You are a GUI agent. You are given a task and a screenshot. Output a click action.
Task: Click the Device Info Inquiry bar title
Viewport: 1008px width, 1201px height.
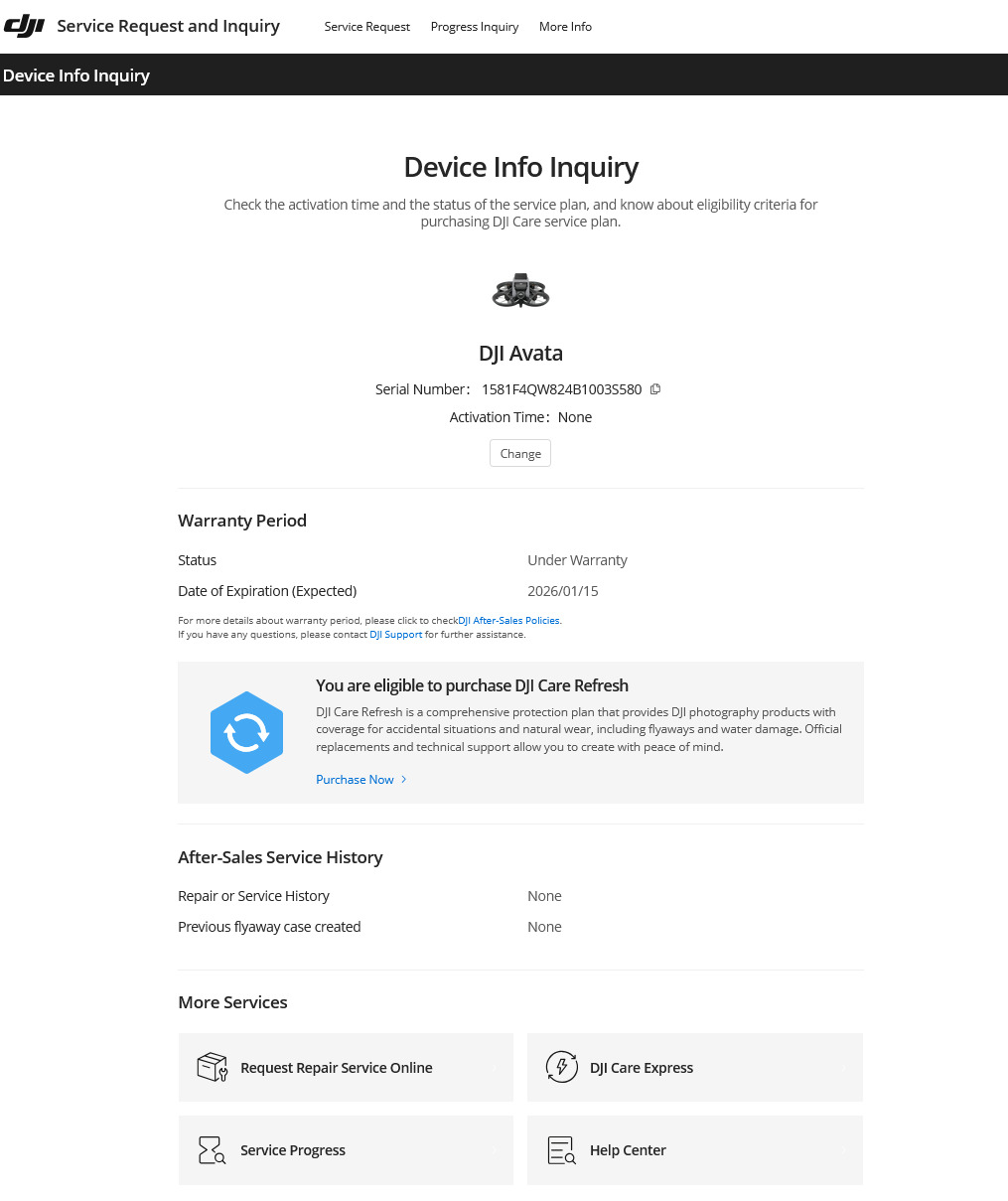[76, 75]
